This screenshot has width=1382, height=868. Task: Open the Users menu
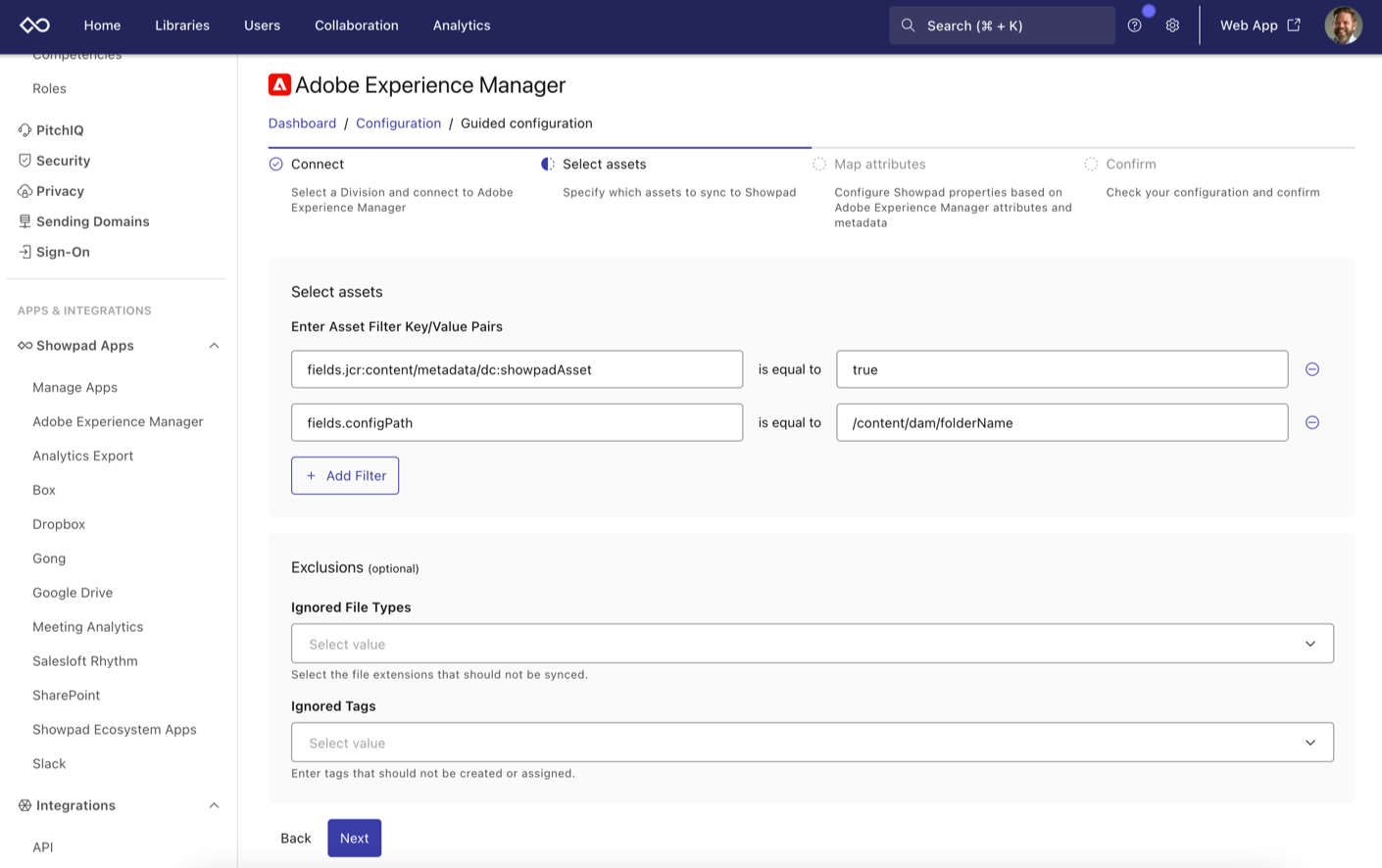(x=262, y=25)
